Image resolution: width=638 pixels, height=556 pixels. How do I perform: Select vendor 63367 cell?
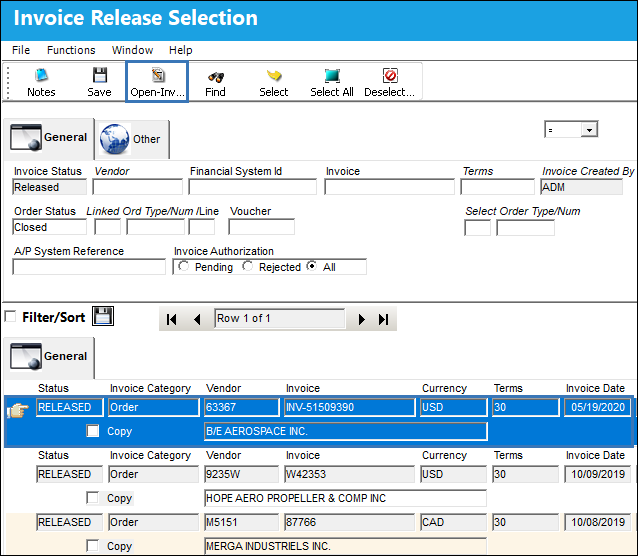(242, 407)
